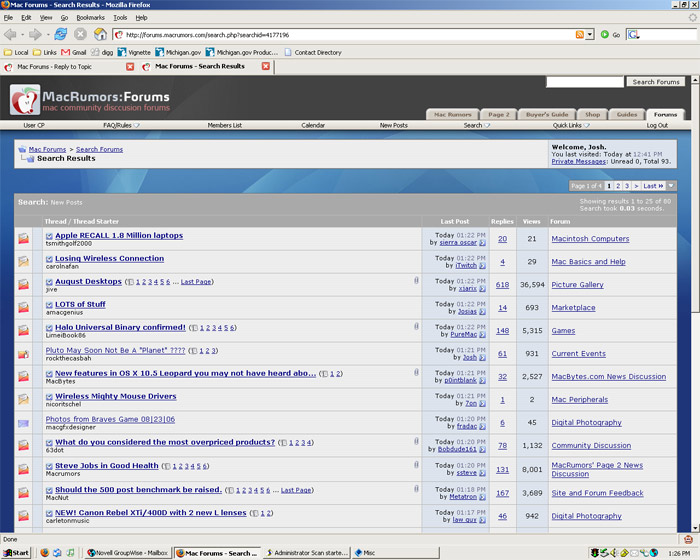The width and height of the screenshot is (700, 560).
Task: Expand the FAQ/Rules dropdown menu
Action: pyautogui.click(x=137, y=125)
